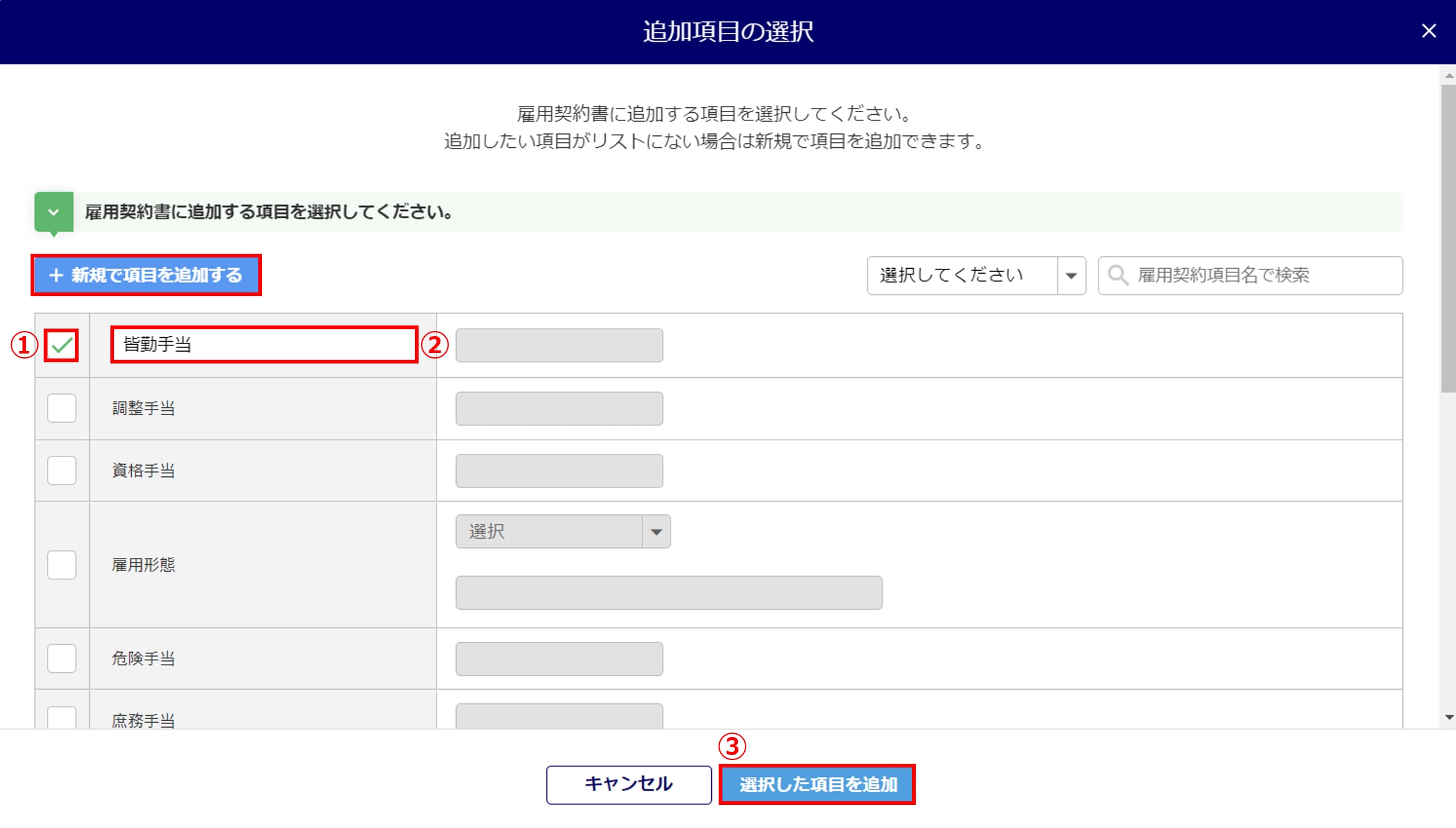Viewport: 1456px width, 828px height.
Task: Click the green chevron icon beside instructions
Action: pyautogui.click(x=54, y=212)
